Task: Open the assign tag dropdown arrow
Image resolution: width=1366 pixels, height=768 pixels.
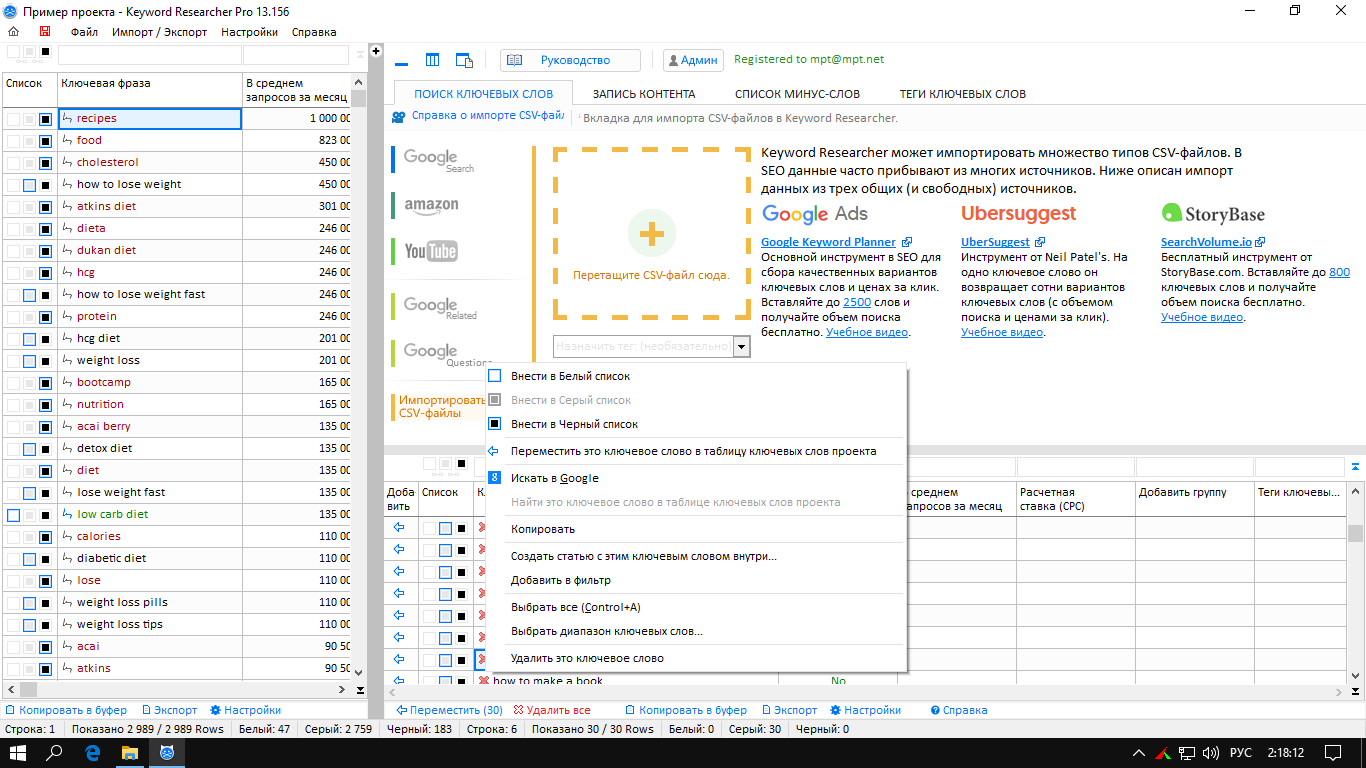Action: 741,346
